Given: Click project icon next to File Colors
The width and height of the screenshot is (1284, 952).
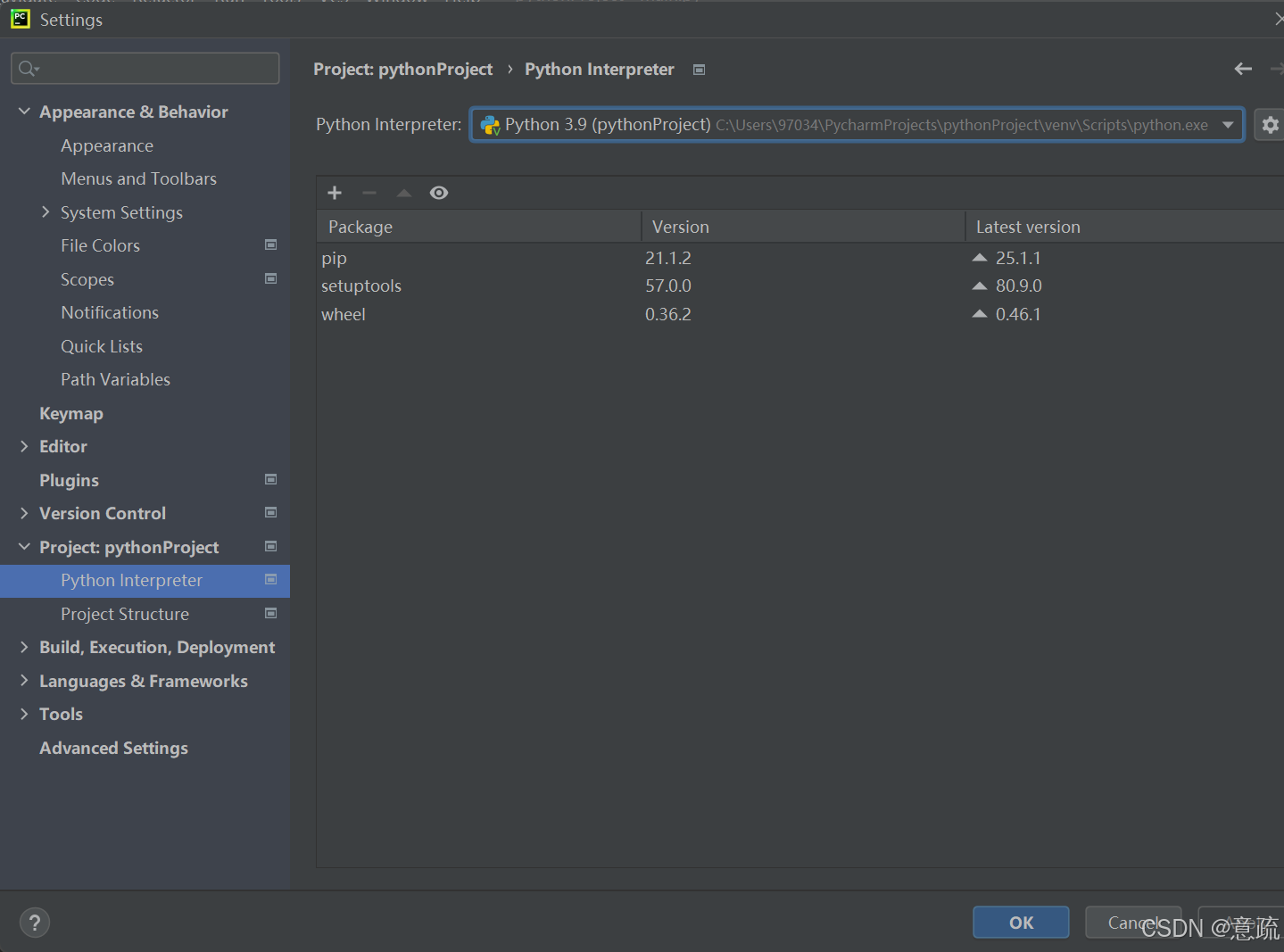Looking at the screenshot, I should (271, 244).
